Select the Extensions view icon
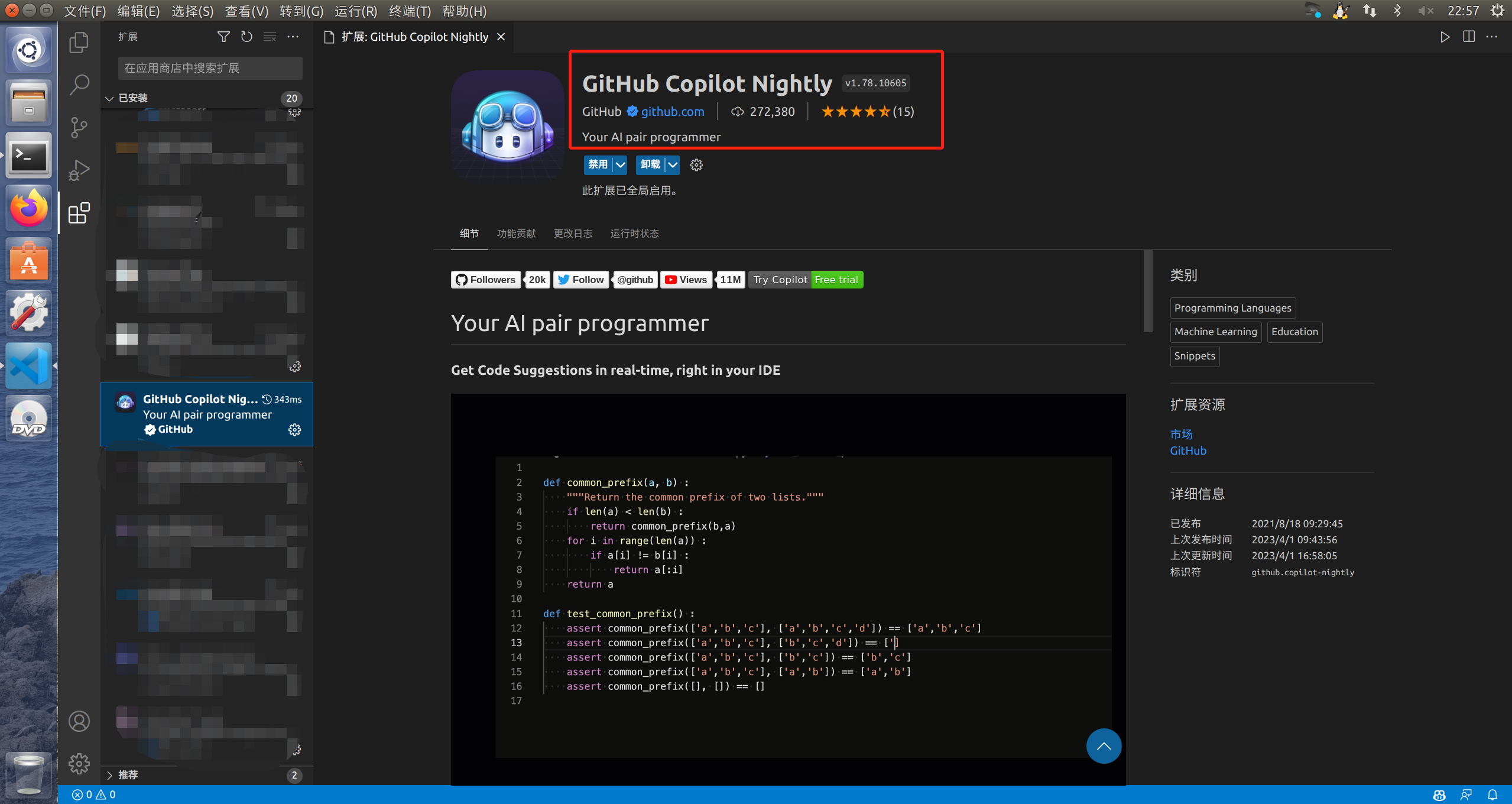This screenshot has width=1512, height=804. coord(79,213)
